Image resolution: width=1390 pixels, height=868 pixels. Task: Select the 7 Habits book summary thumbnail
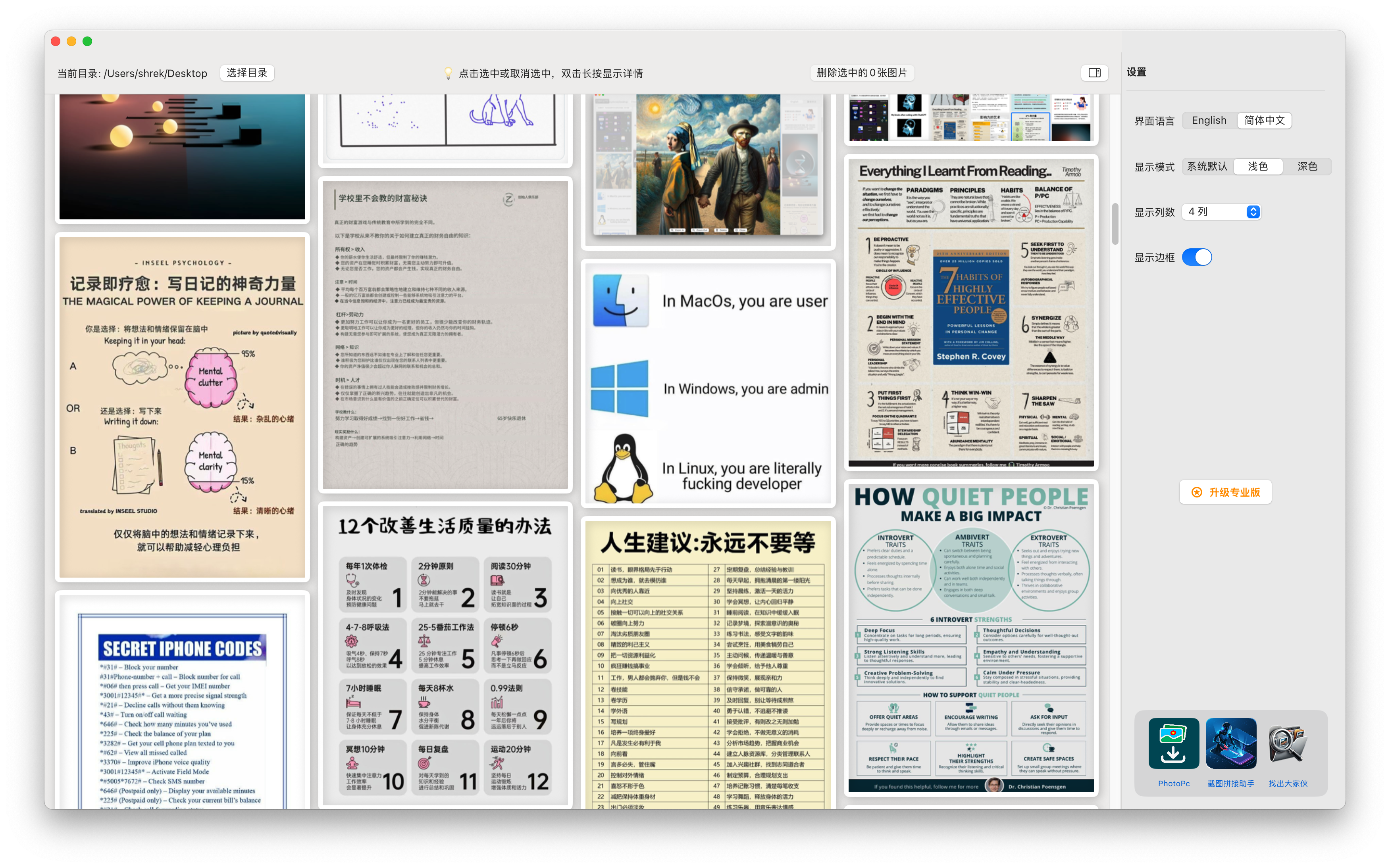click(971, 312)
